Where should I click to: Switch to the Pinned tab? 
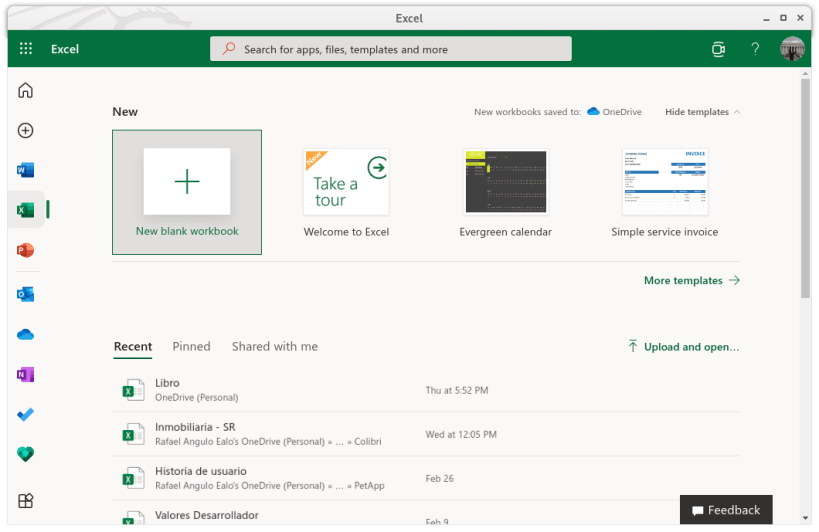pyautogui.click(x=192, y=347)
